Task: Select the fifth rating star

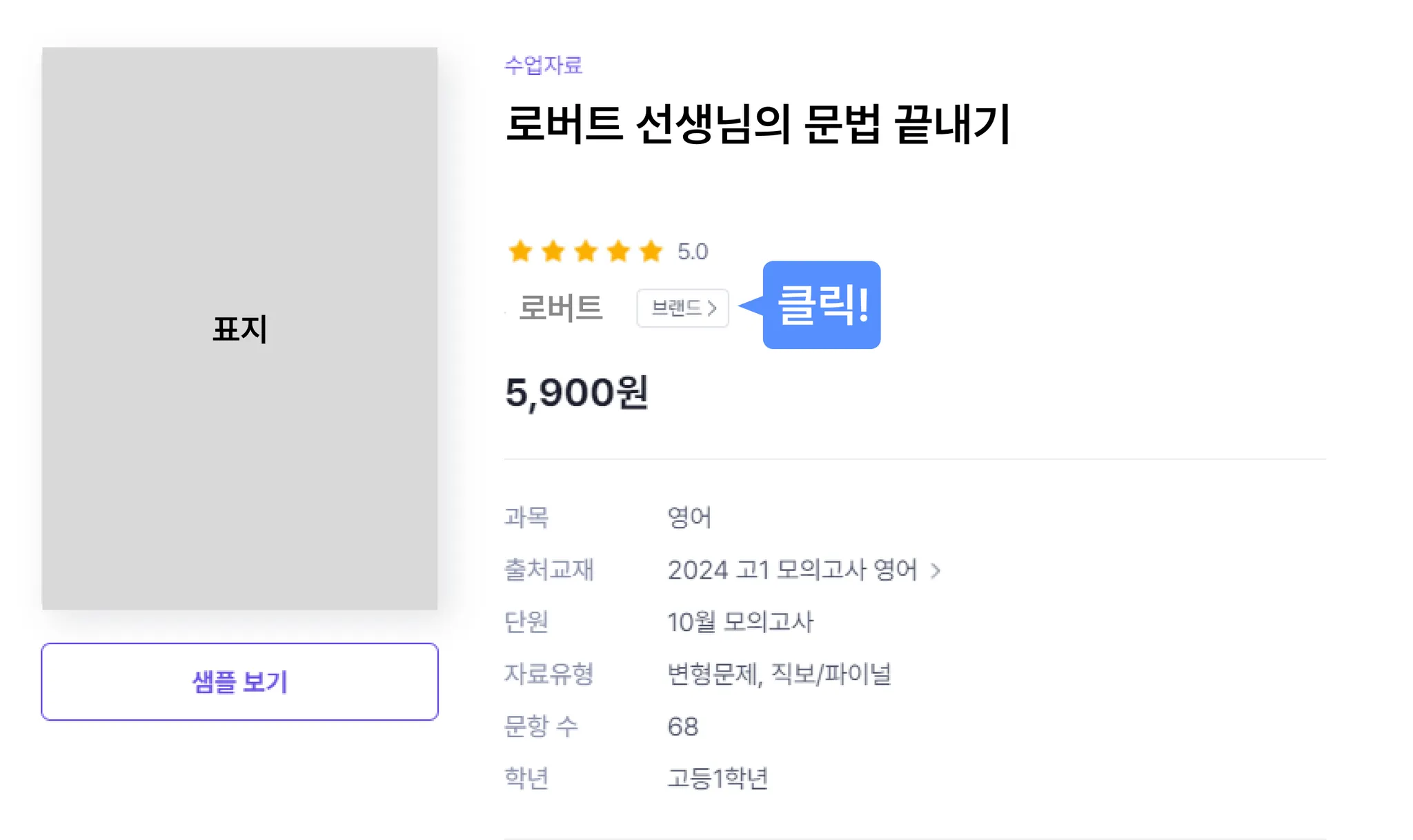Action: [651, 252]
